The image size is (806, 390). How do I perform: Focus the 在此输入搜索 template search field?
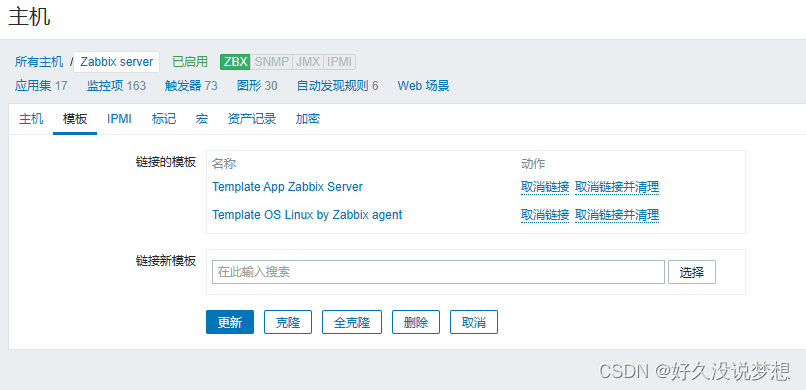[x=438, y=272]
